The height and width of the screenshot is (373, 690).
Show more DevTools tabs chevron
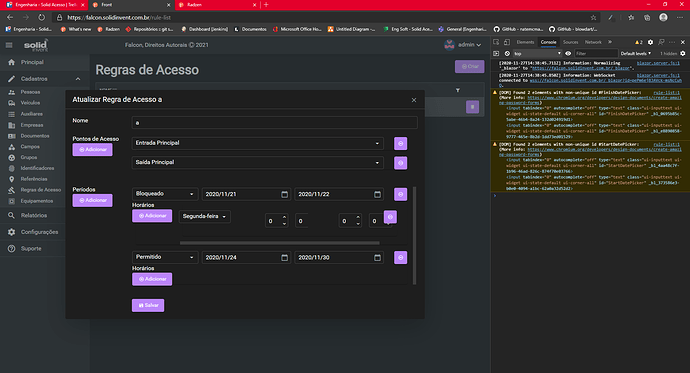(x=610, y=42)
